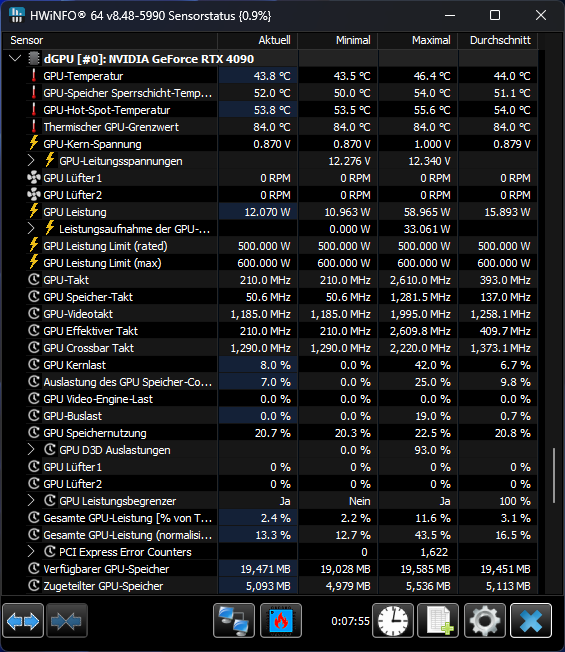Expand Leistungsaufnahme der GPU row
Screen dimensions: 565x652
click(31, 229)
